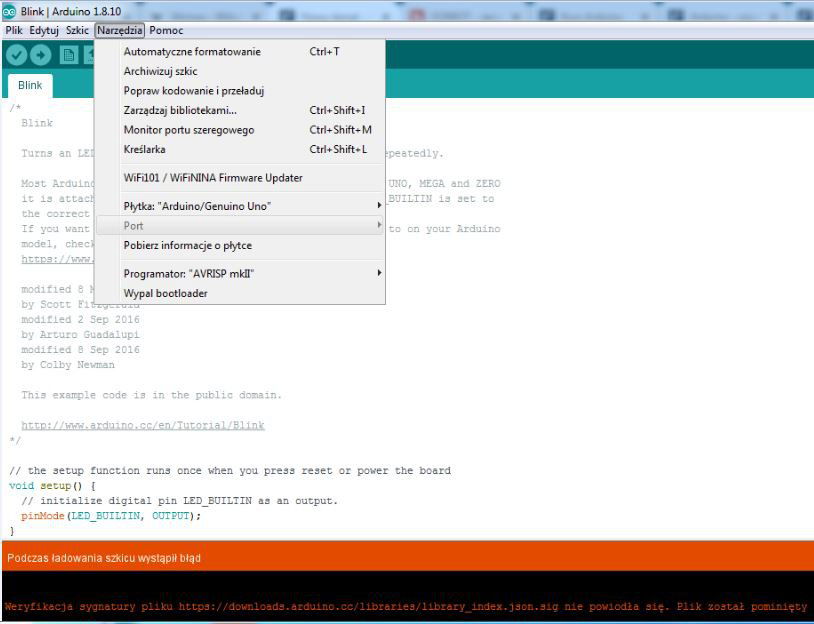Switch to the Blink sketch tab
Image resolution: width=814 pixels, height=624 pixels.
(x=30, y=85)
